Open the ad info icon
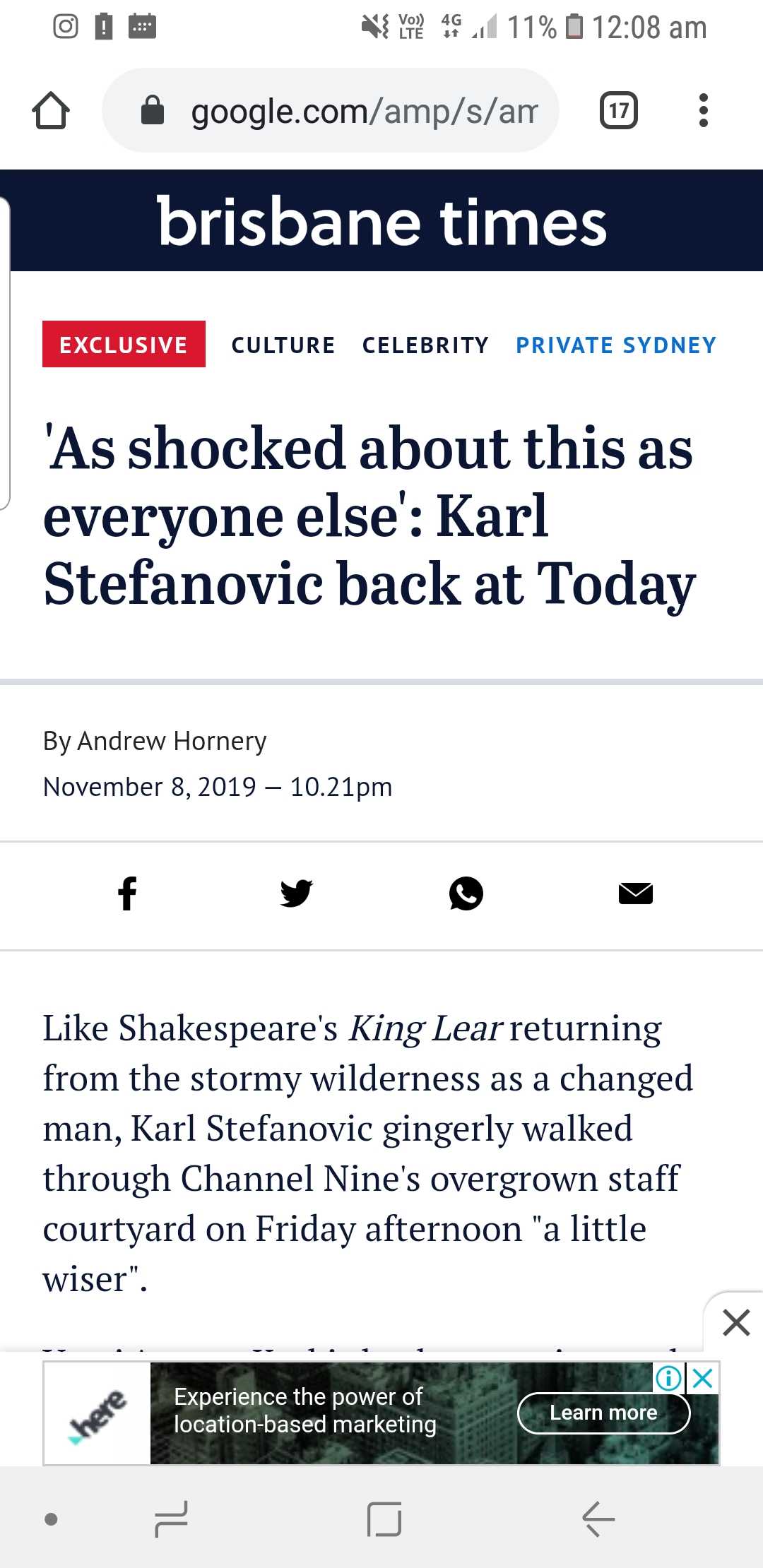 (x=668, y=1377)
